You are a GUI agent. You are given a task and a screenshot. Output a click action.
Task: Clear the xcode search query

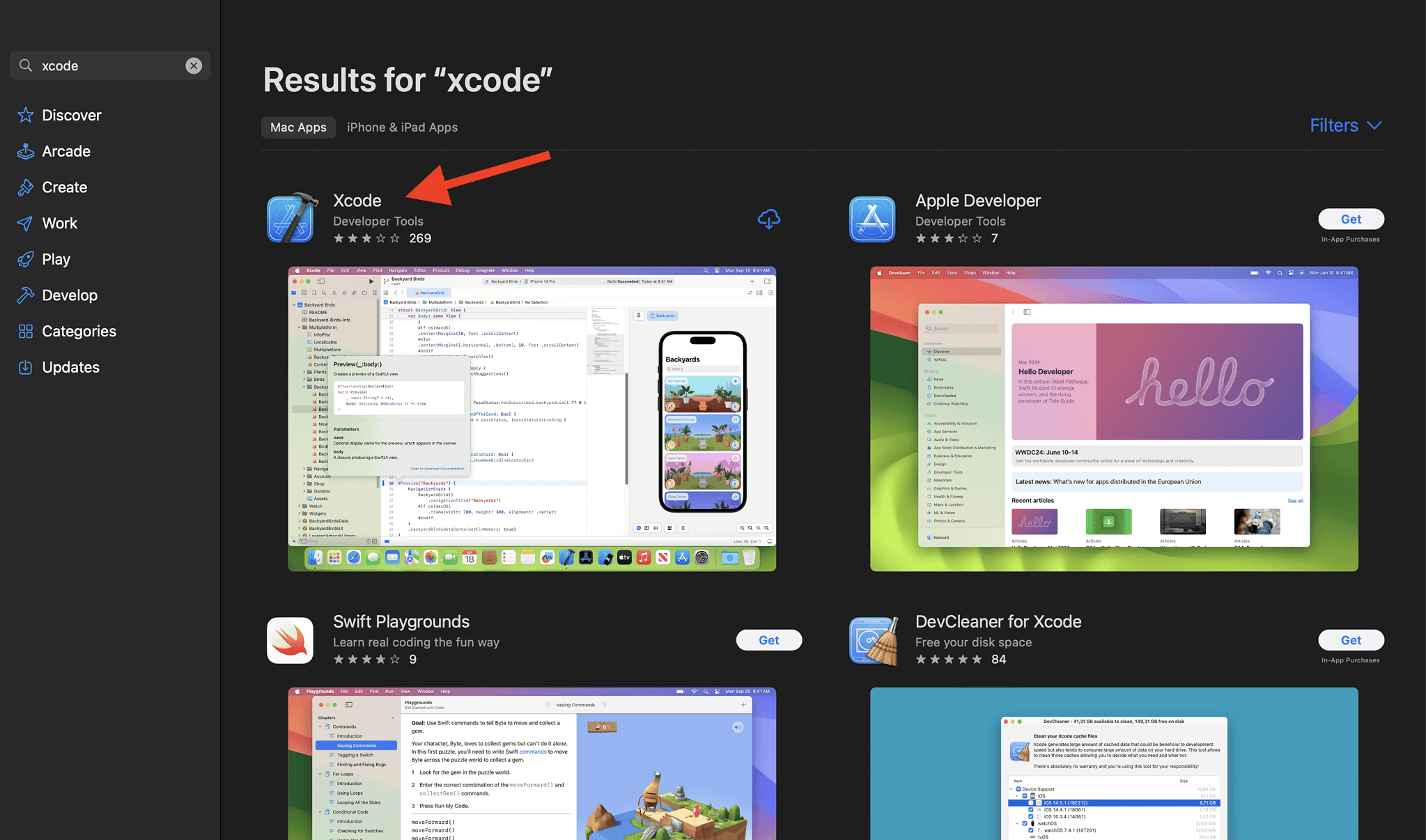[194, 65]
